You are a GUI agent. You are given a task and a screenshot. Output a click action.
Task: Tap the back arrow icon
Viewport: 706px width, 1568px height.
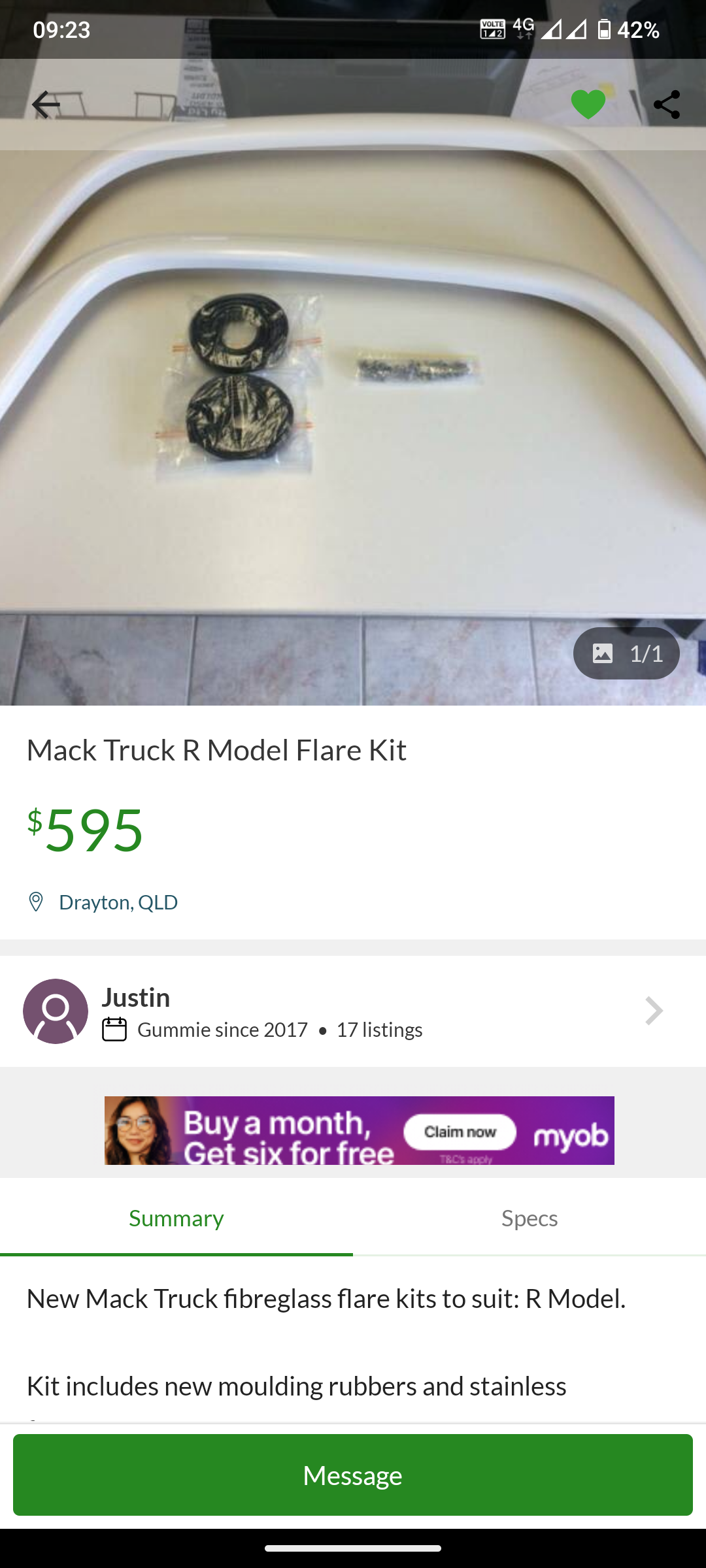pos(46,105)
